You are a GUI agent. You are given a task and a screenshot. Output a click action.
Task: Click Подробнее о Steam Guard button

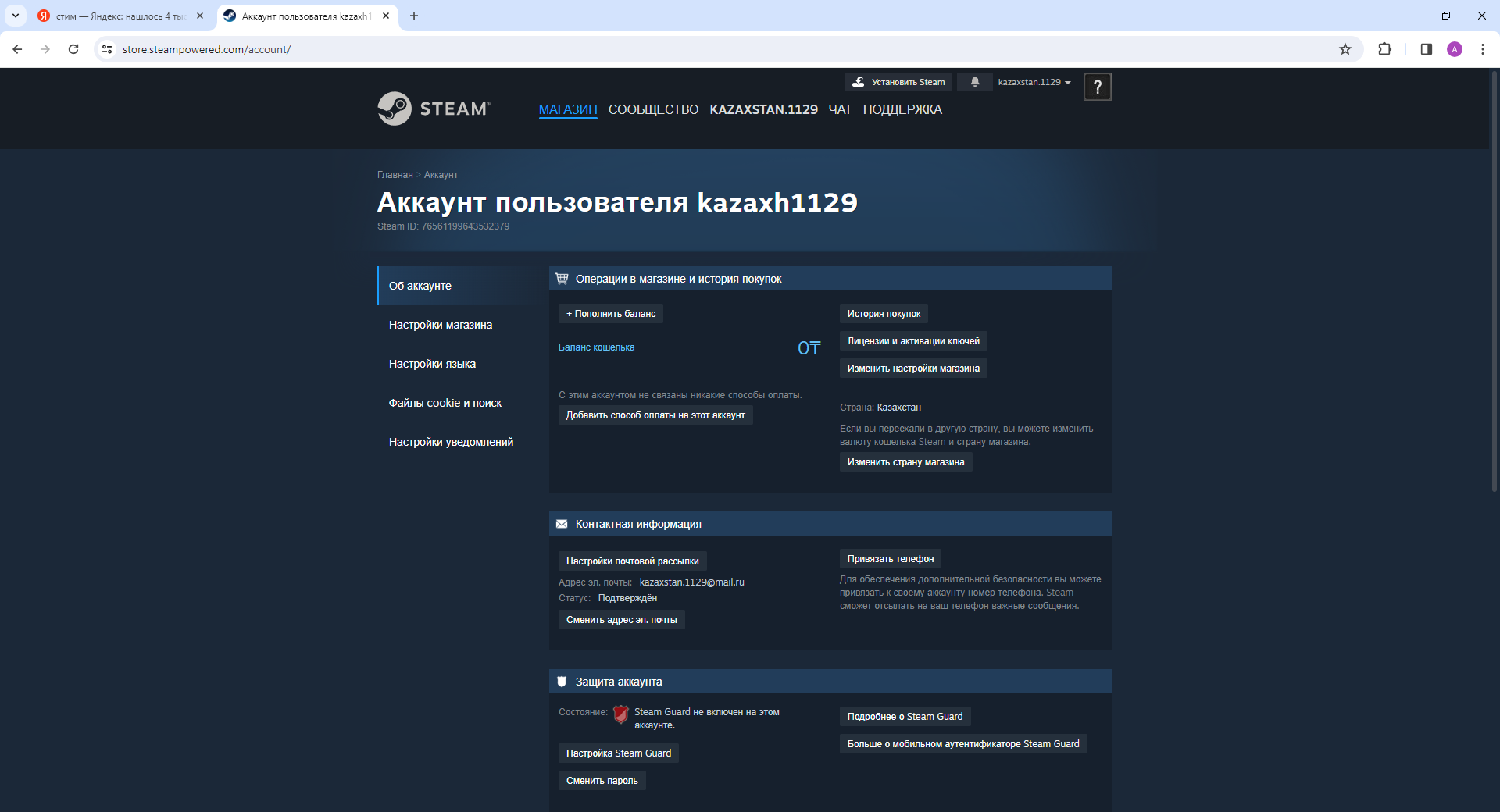pos(905,717)
